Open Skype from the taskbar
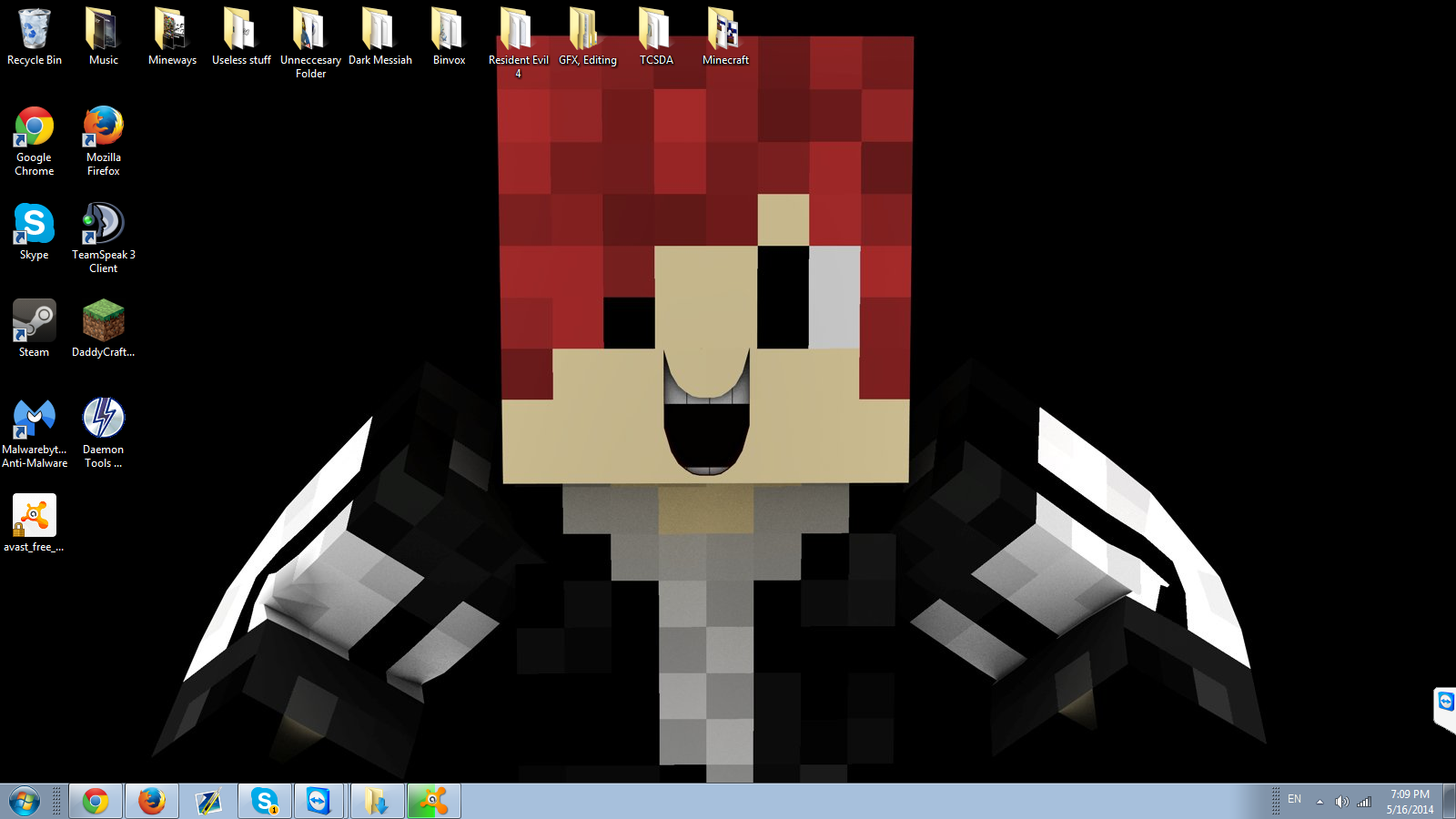The image size is (1456, 819). (265, 802)
